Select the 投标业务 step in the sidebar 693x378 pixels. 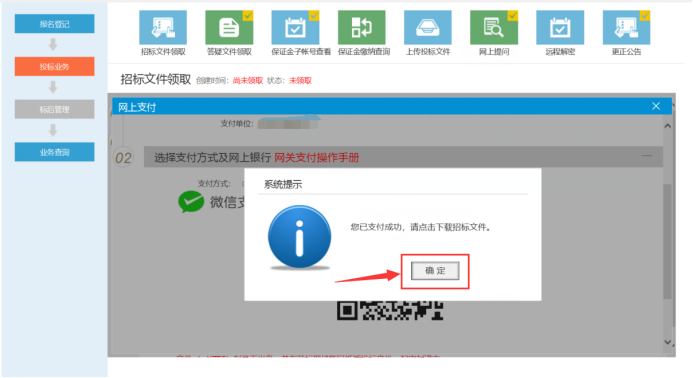pos(54,66)
